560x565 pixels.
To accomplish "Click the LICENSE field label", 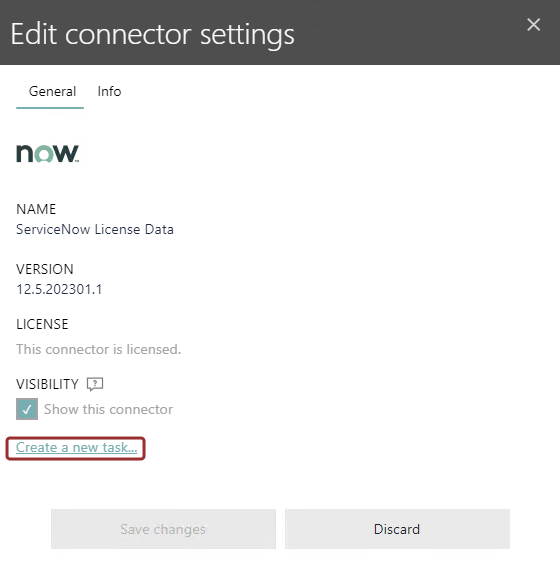I will [x=42, y=324].
